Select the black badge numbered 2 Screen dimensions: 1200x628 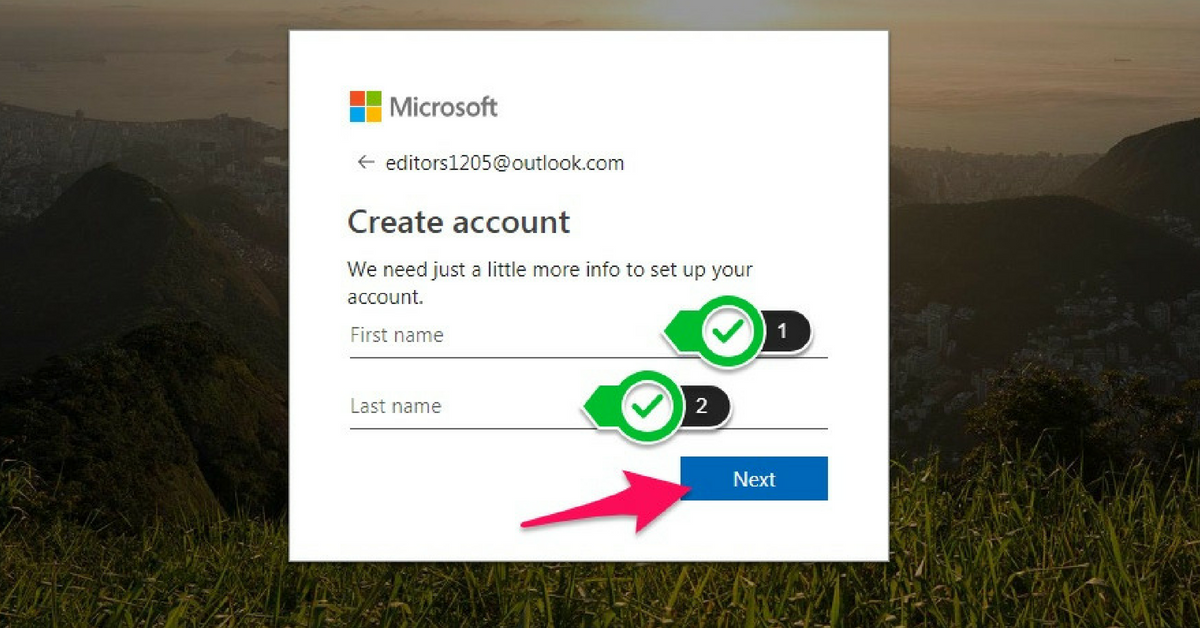click(x=703, y=406)
